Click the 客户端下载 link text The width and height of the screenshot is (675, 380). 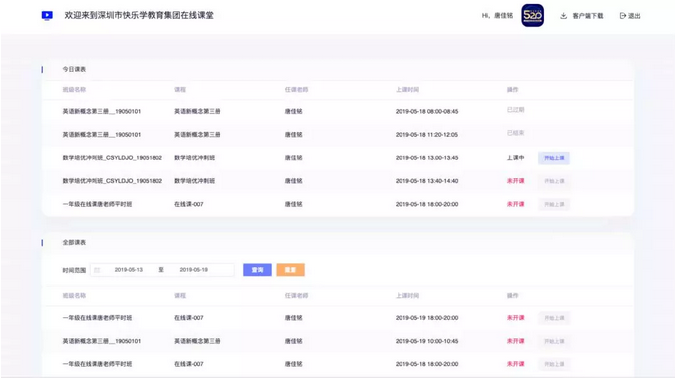(x=588, y=16)
